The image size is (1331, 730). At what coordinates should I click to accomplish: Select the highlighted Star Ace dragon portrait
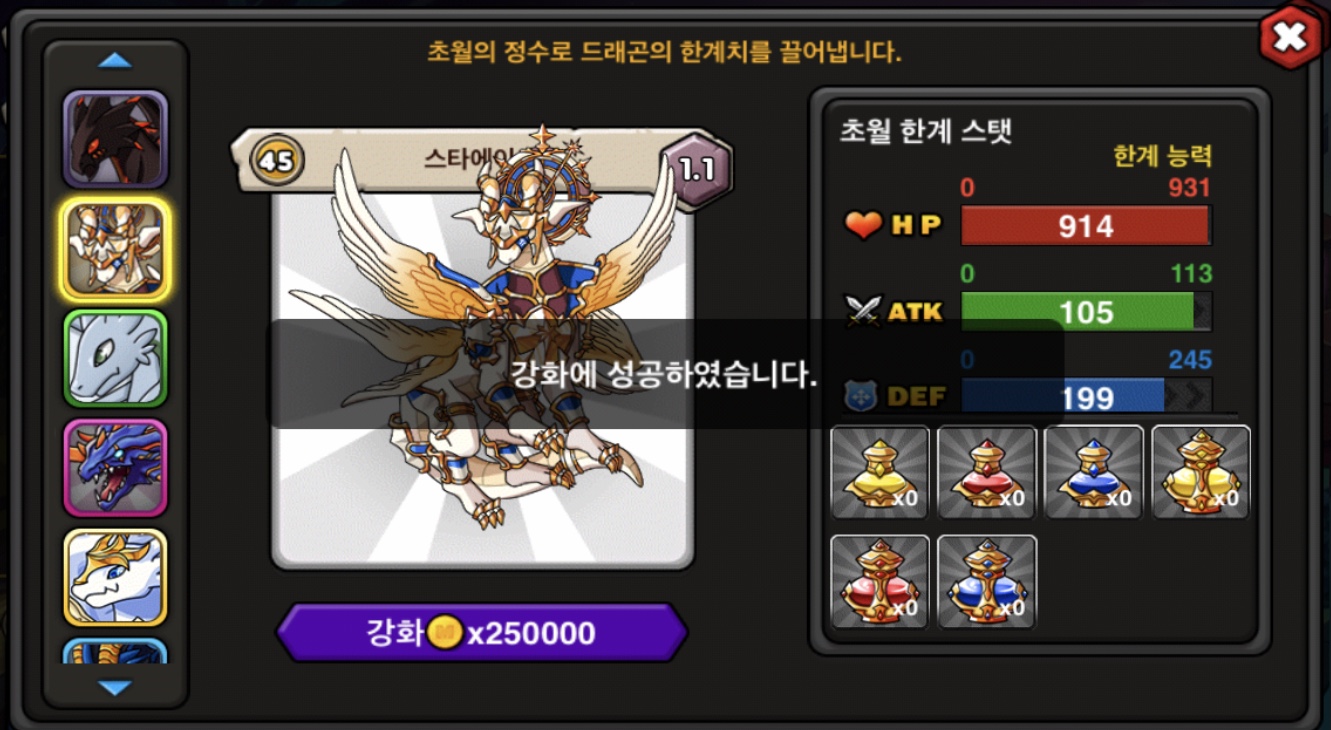116,249
